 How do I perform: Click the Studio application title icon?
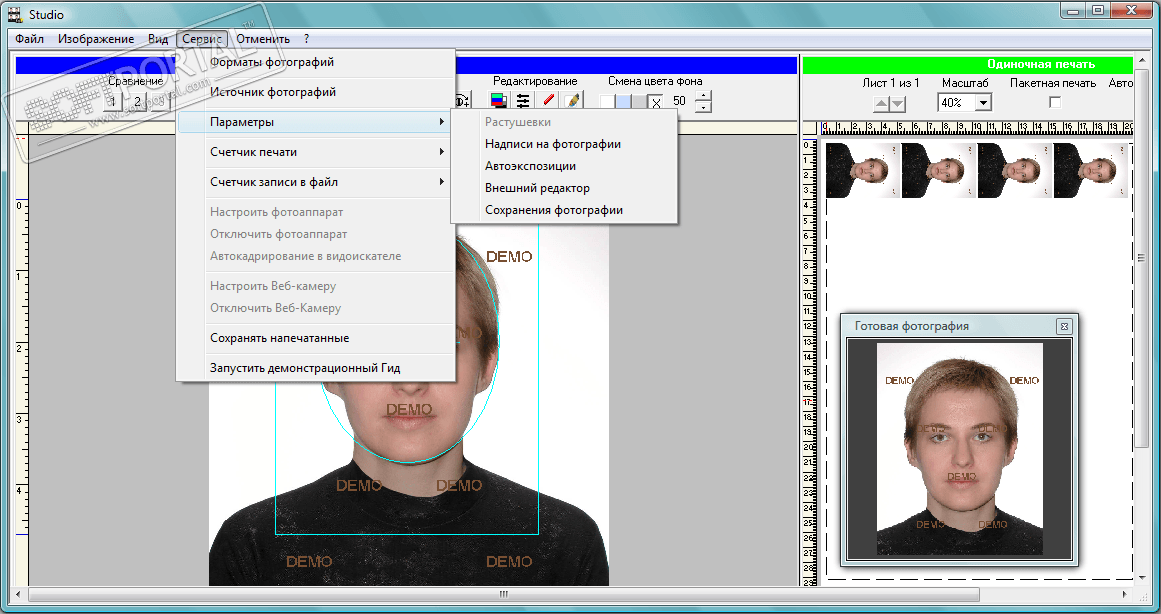tap(15, 13)
